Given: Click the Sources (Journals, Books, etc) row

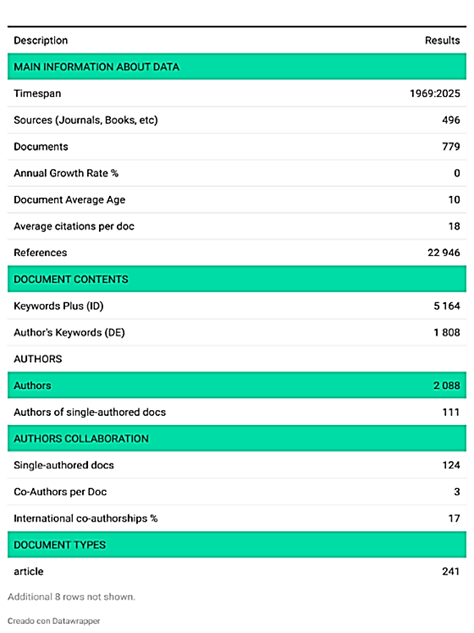Looking at the screenshot, I should (x=237, y=120).
